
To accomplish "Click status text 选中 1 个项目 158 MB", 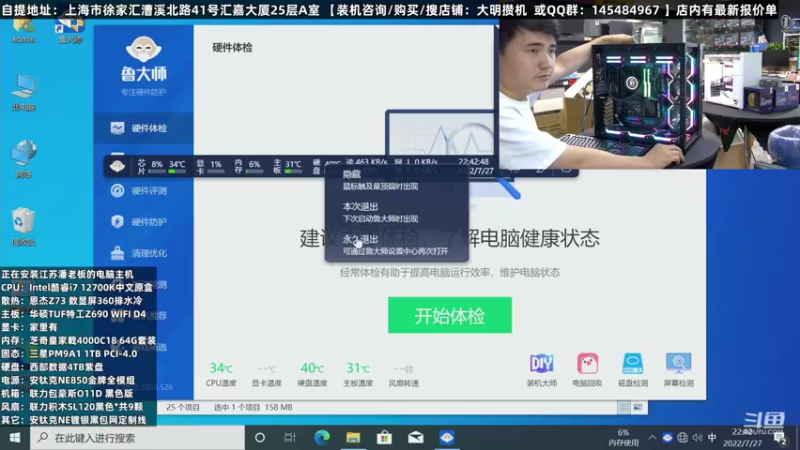I will [253, 407].
